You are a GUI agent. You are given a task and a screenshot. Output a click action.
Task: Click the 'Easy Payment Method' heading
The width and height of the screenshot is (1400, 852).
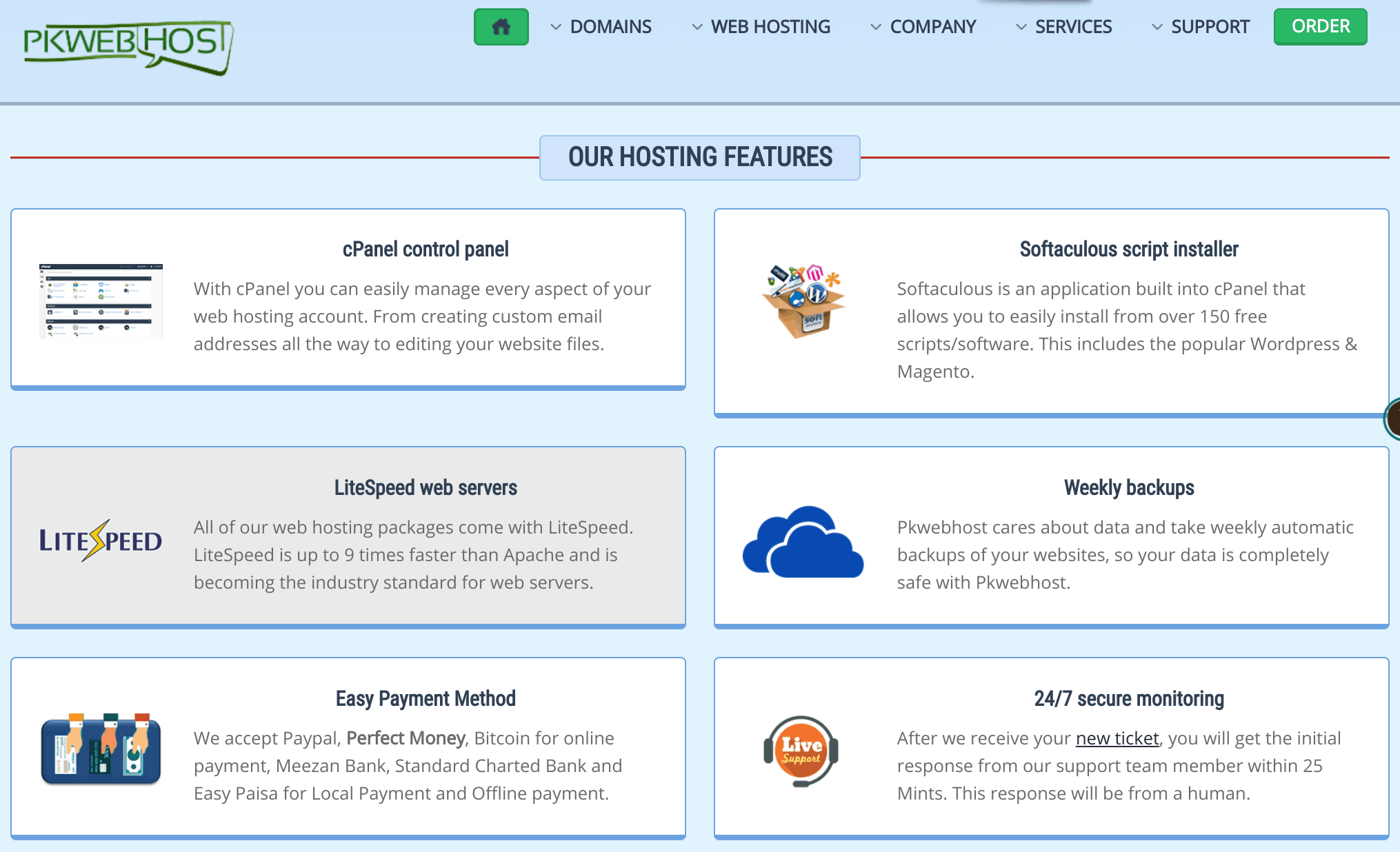tap(426, 698)
